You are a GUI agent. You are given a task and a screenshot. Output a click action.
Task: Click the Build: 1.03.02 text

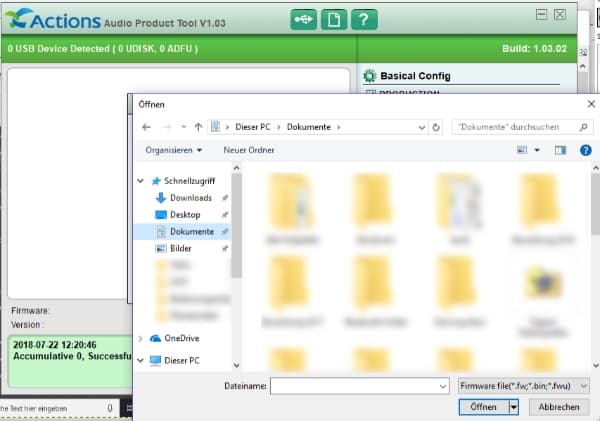[535, 49]
